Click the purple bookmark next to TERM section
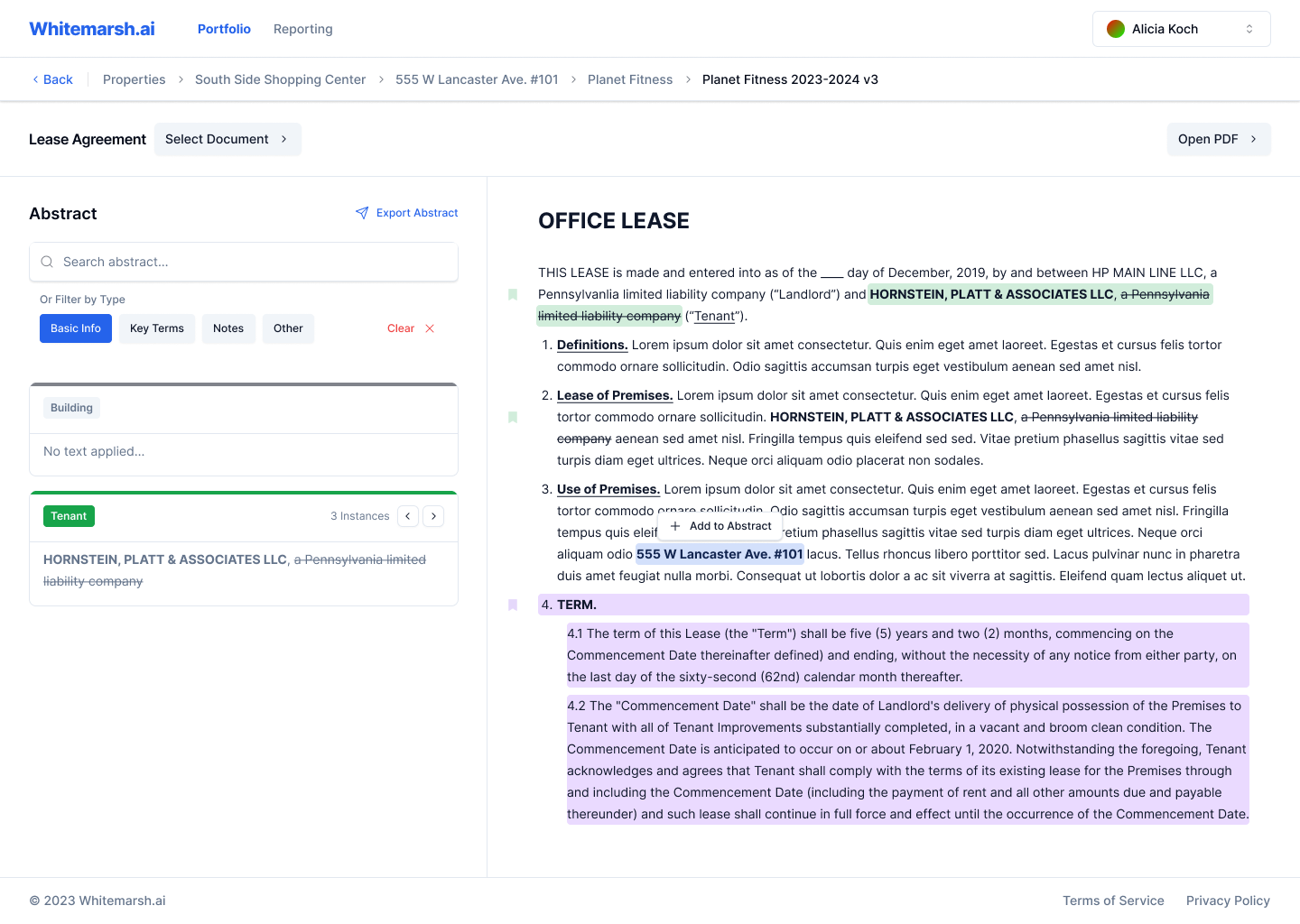This screenshot has width=1300, height=924. point(513,605)
